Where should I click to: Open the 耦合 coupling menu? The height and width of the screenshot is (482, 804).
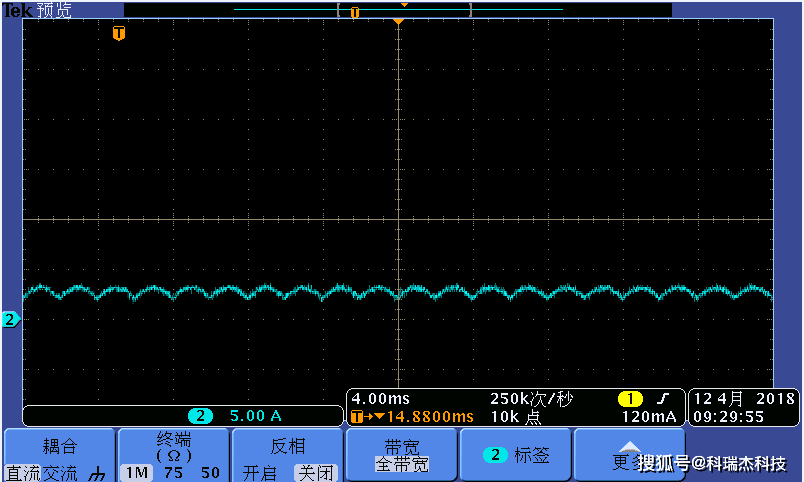(59, 447)
